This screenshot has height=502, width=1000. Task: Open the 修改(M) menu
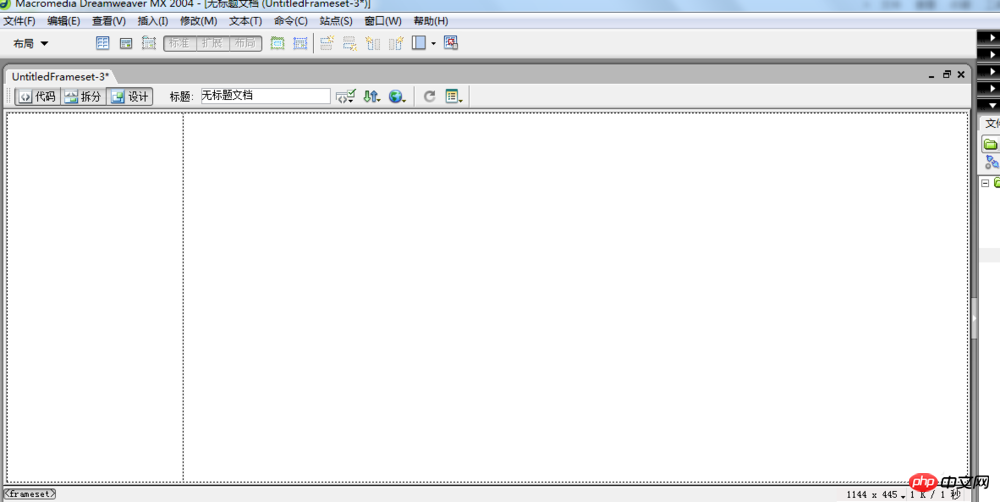pos(198,21)
